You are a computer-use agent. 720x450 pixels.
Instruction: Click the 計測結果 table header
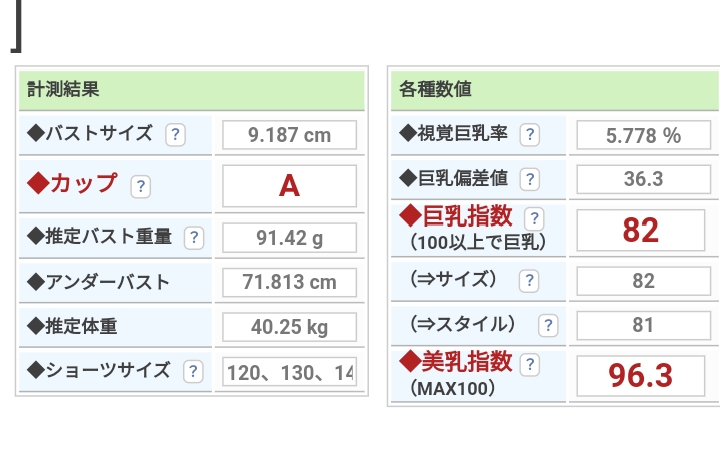click(x=192, y=89)
